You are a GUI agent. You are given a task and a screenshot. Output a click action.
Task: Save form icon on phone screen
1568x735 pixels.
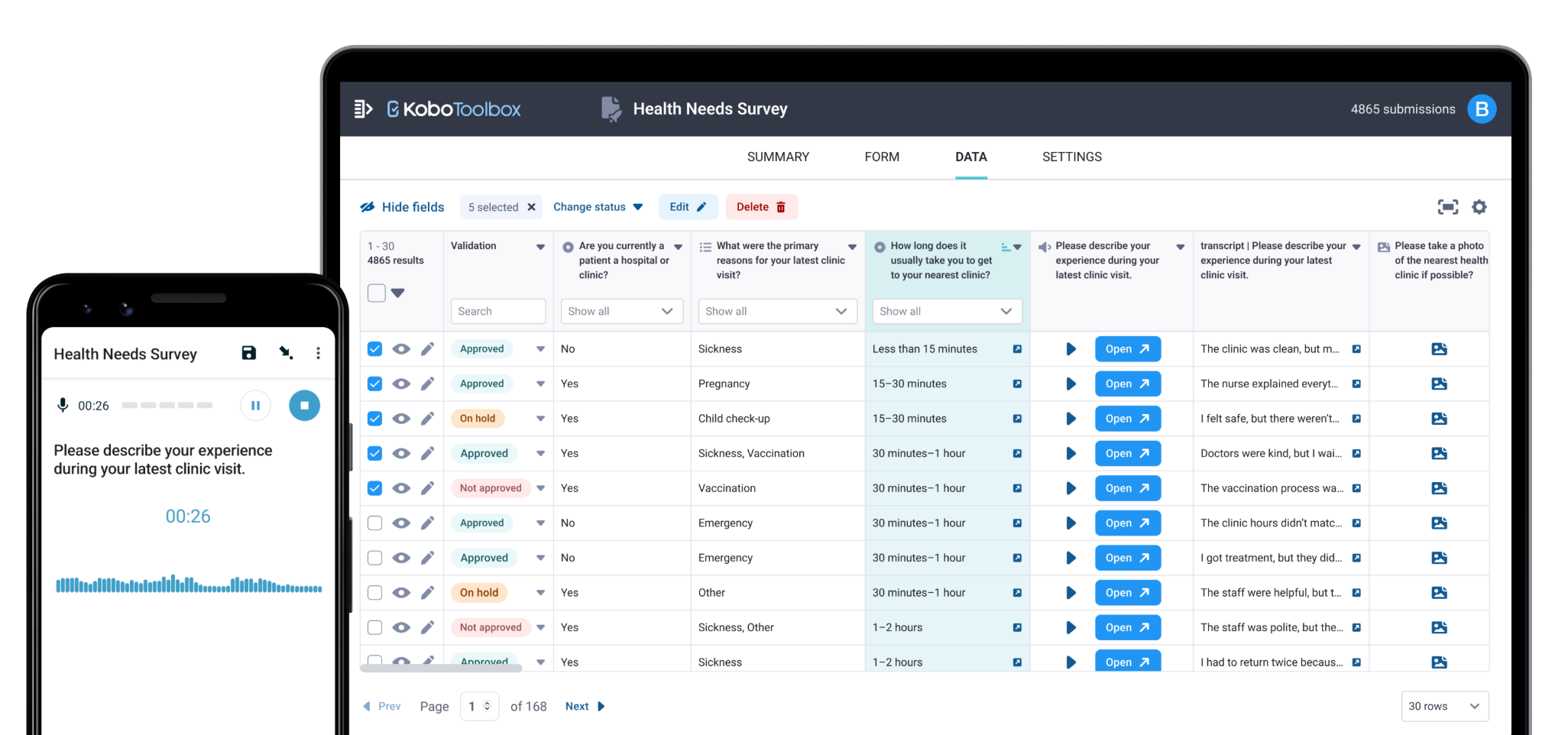pyautogui.click(x=249, y=353)
